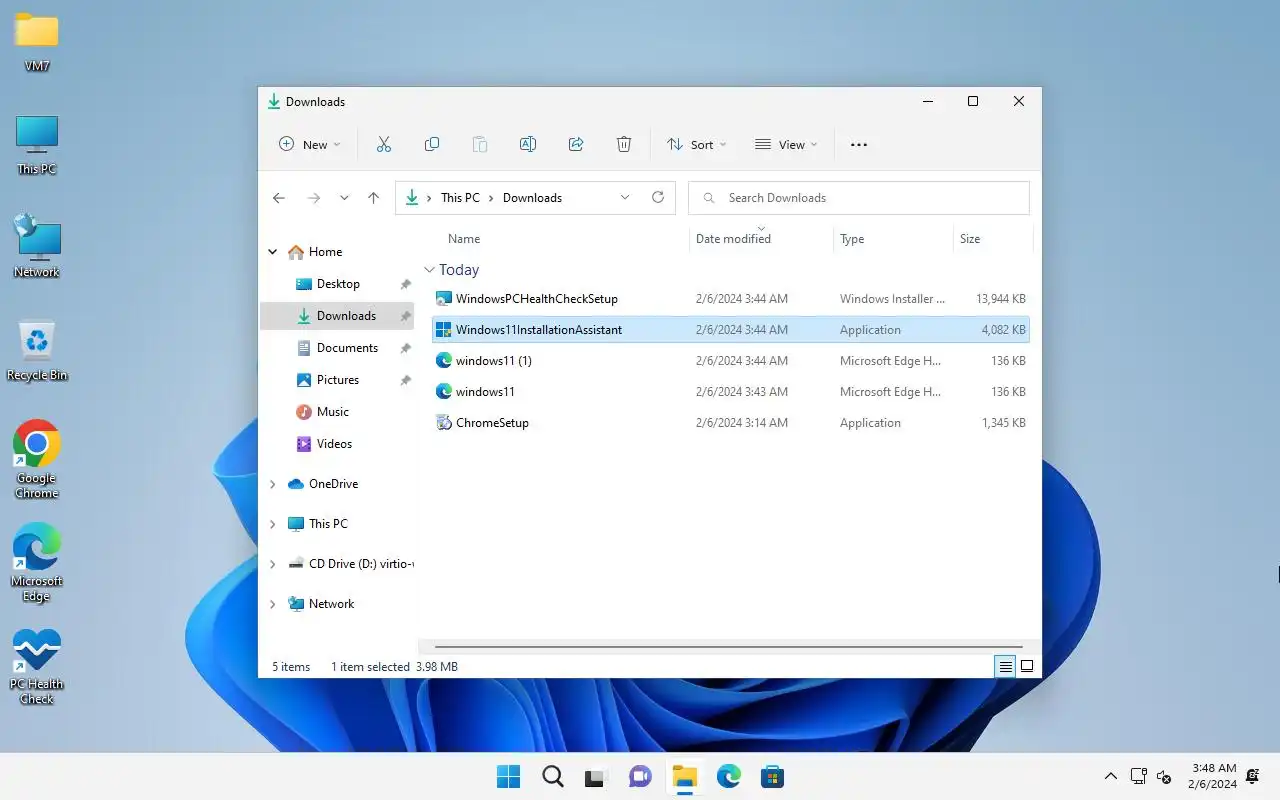This screenshot has height=800, width=1280.
Task: Open the New dropdown menu
Action: point(309,145)
